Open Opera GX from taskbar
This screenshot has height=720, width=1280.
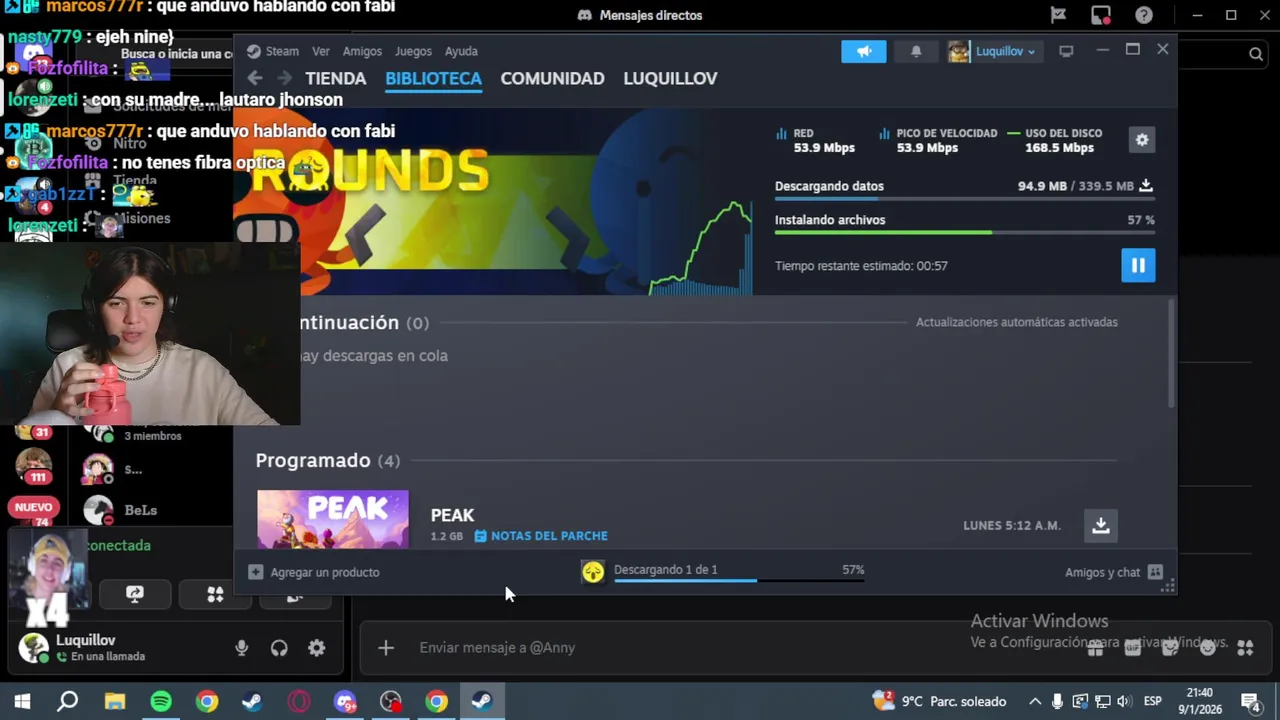click(299, 701)
